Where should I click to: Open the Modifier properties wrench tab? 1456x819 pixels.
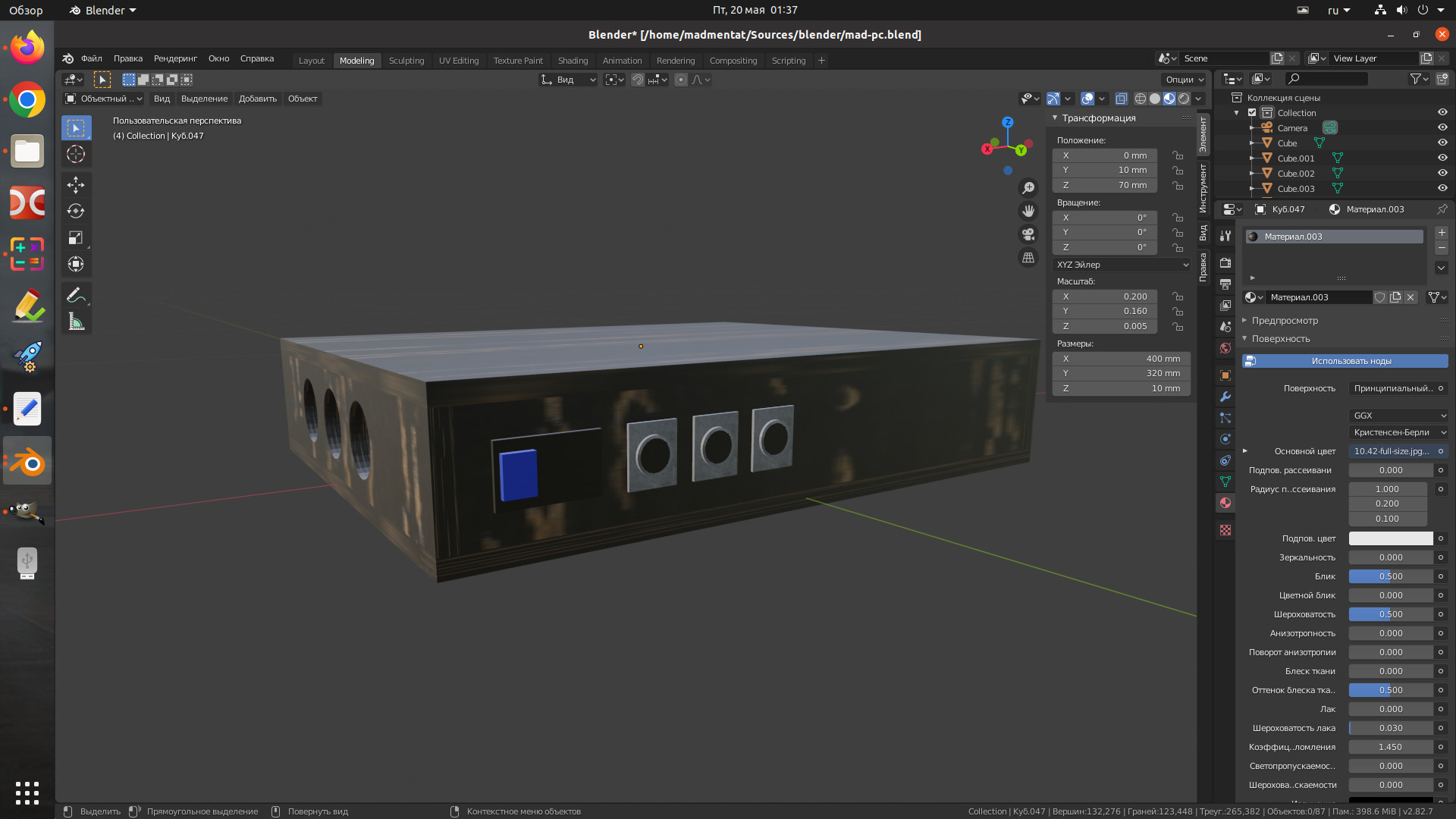click(x=1225, y=397)
